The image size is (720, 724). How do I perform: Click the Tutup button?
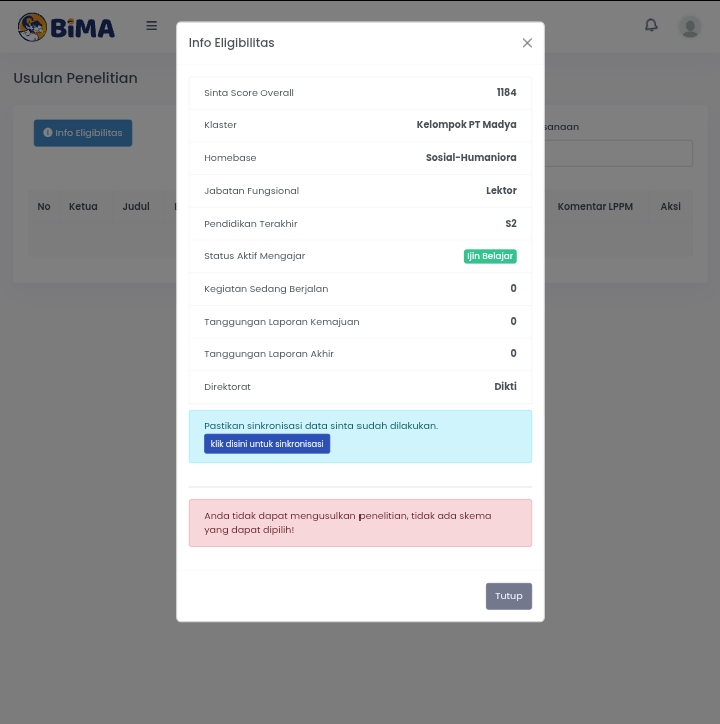pyautogui.click(x=508, y=596)
